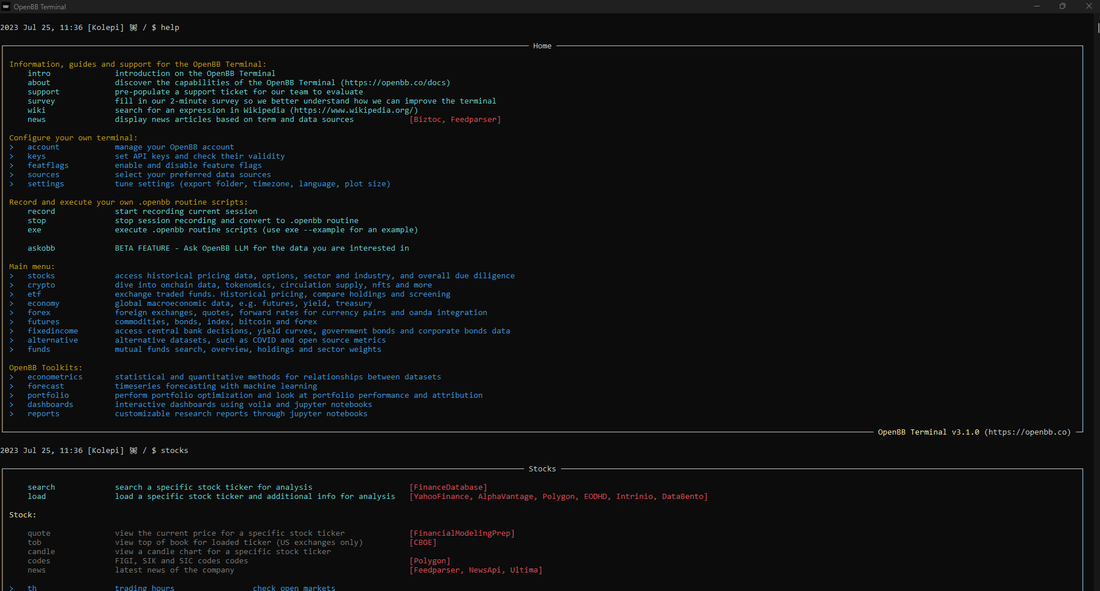Click the '[Biztoc, Feedparser]' source label
The height and width of the screenshot is (591, 1100).
pyautogui.click(x=455, y=119)
